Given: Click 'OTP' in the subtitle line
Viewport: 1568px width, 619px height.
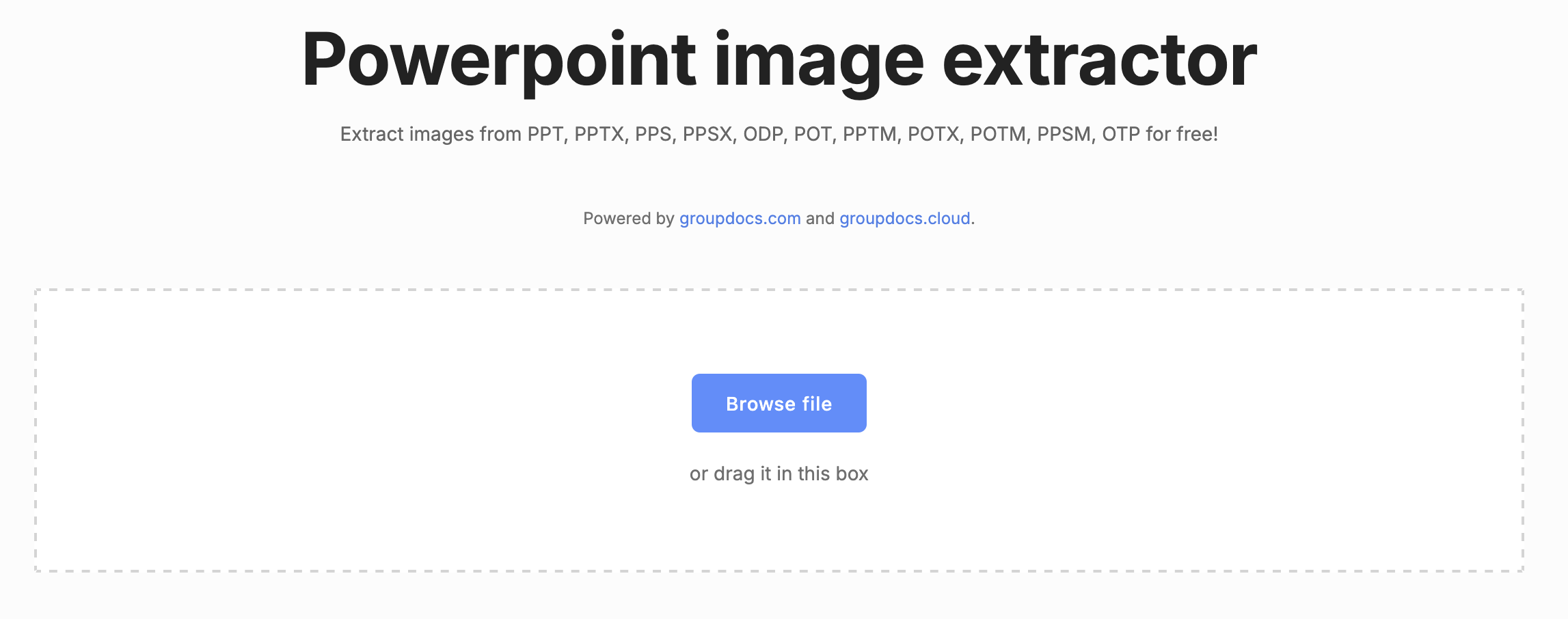Looking at the screenshot, I should point(1121,134).
